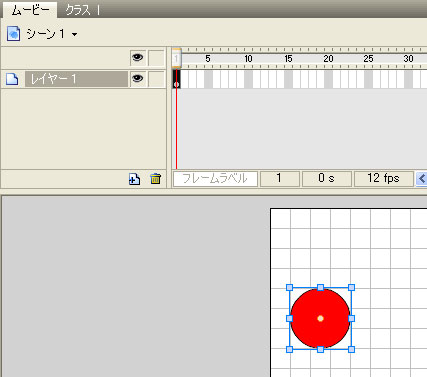Click the レイヤー 1 layer page icon
Image resolution: width=427 pixels, height=377 pixels.
point(12,79)
